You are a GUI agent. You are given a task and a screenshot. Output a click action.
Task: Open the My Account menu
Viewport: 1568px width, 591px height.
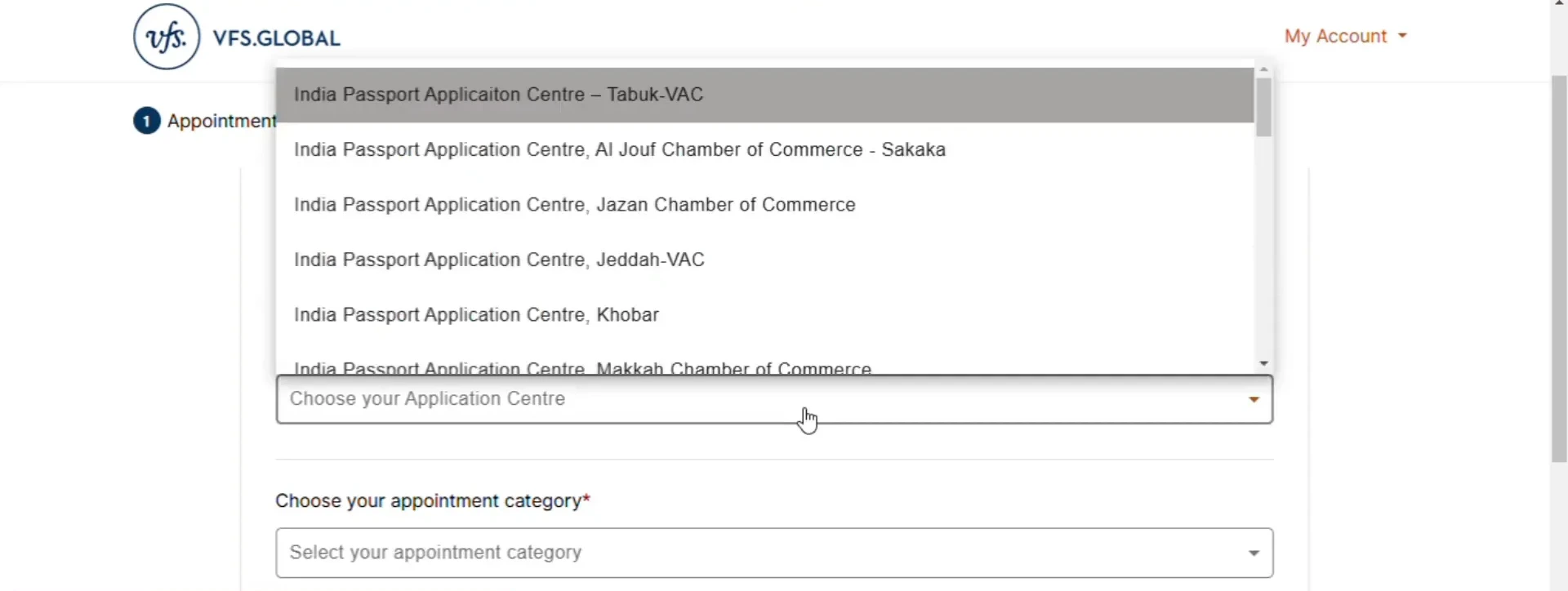coord(1345,36)
